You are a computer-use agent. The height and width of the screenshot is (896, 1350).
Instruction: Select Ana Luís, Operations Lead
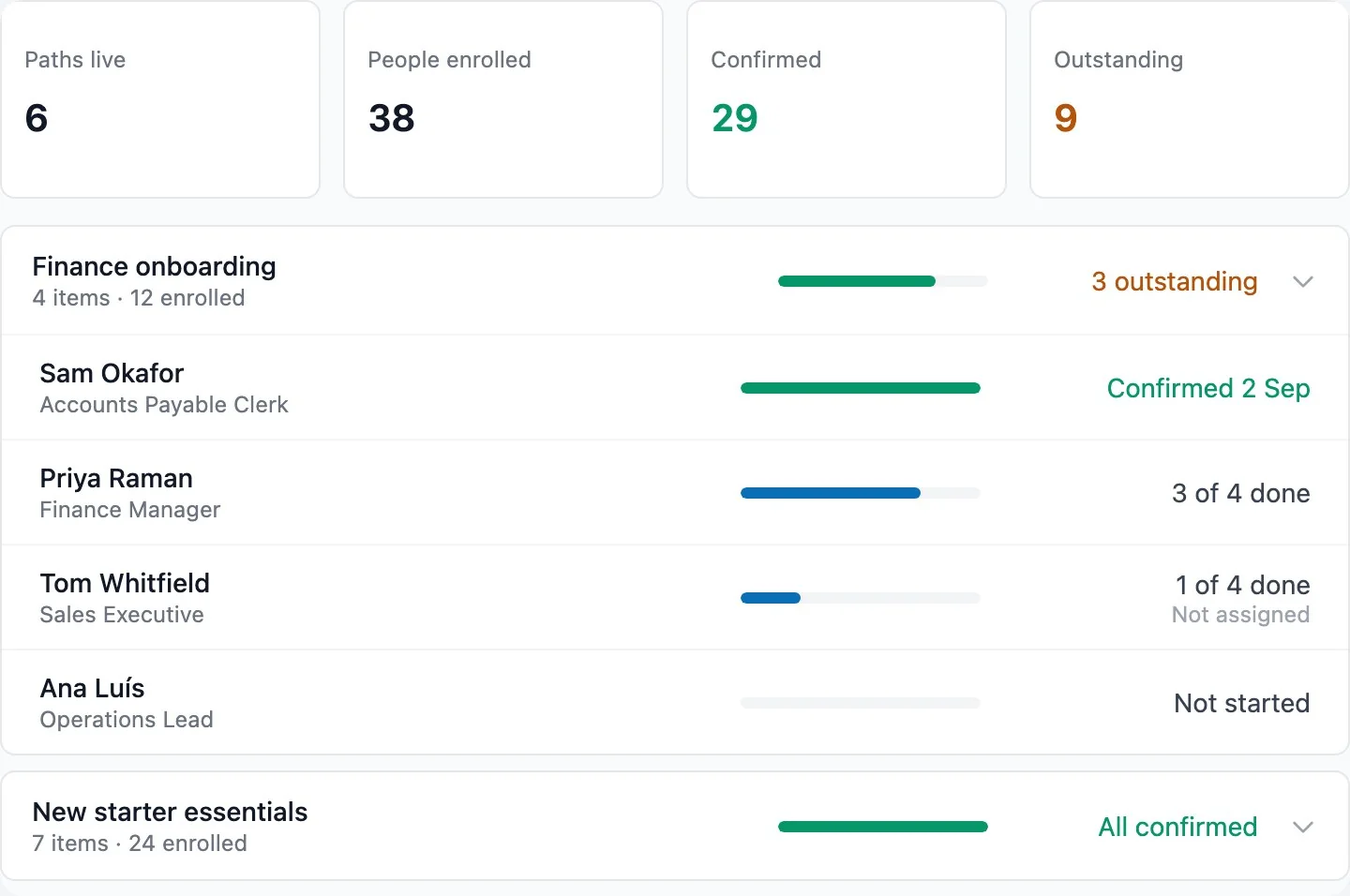[x=675, y=703]
